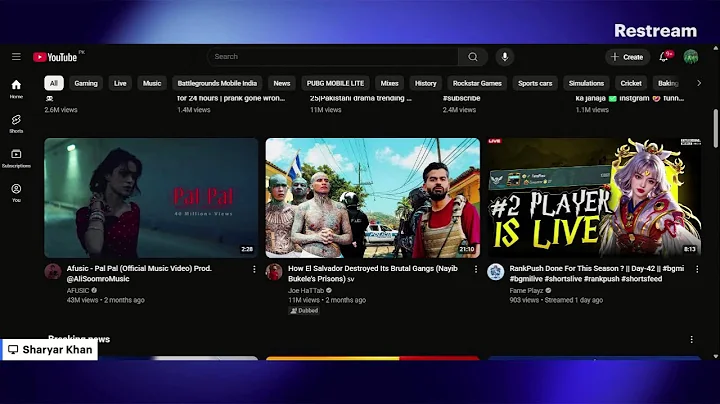Open AFUSIC channel avatar

pos(53,272)
